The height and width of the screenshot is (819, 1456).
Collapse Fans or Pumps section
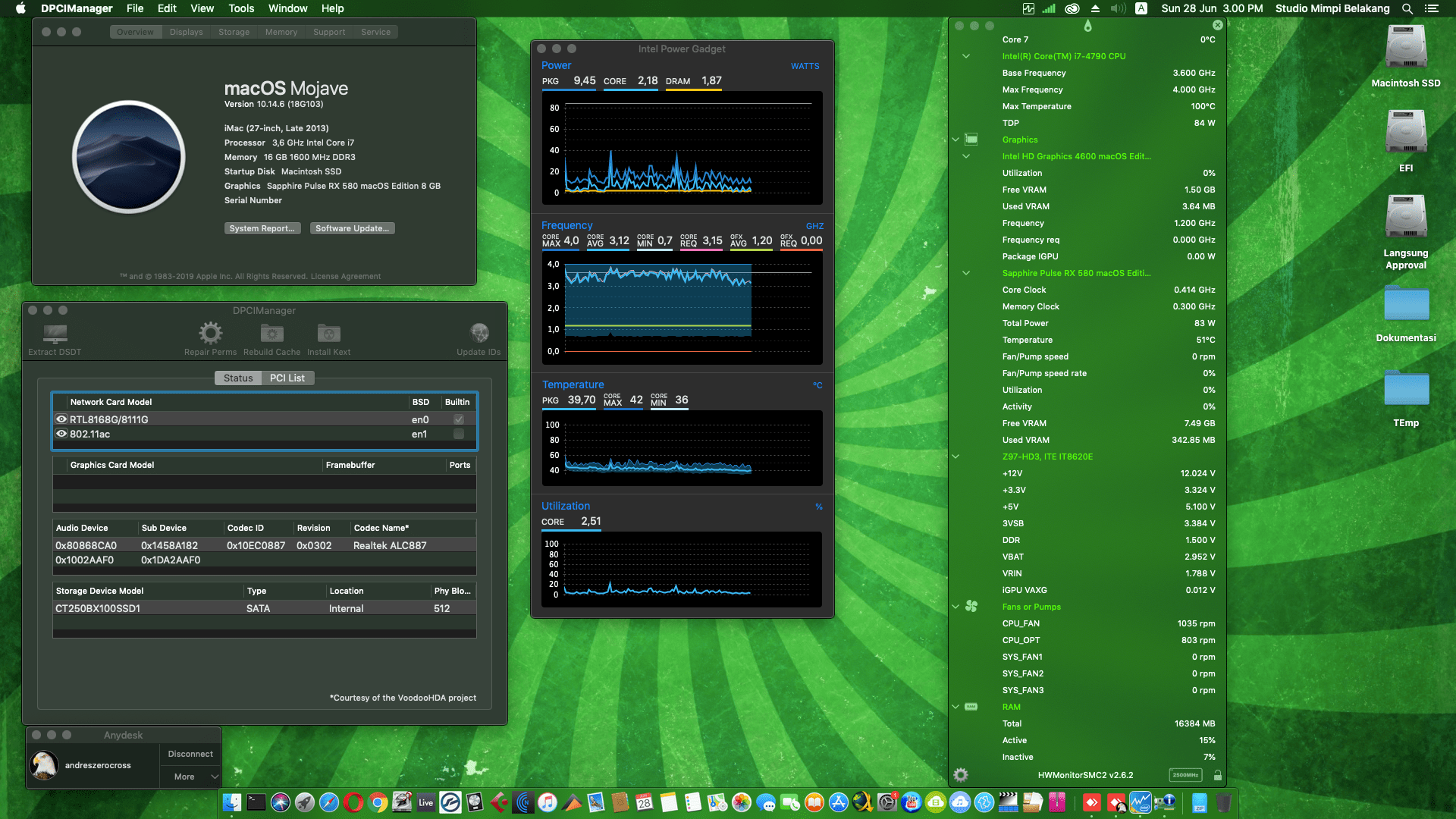click(955, 607)
